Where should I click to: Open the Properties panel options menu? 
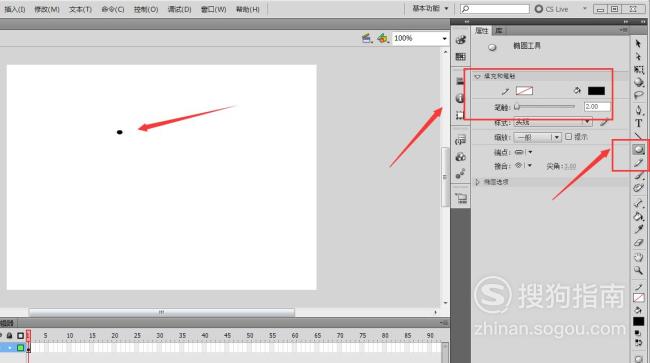click(623, 30)
